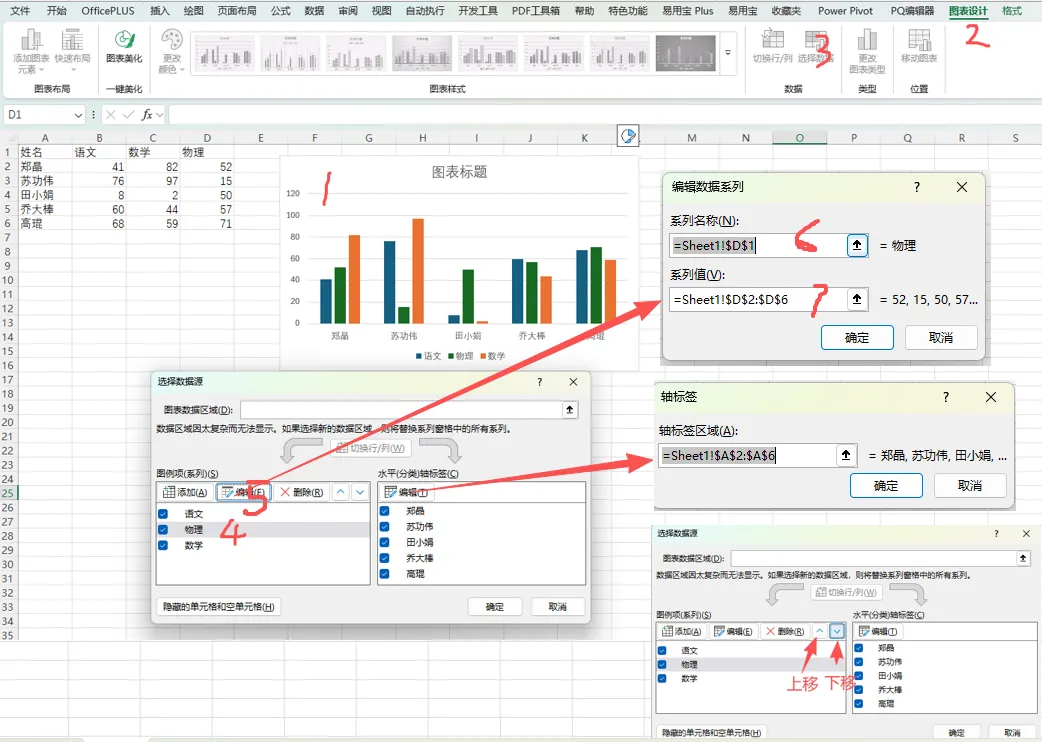This screenshot has height=742, width=1042.
Task: Click 编辑(T) axis labels in larger 选择数据源 dialog
Action: (406, 492)
